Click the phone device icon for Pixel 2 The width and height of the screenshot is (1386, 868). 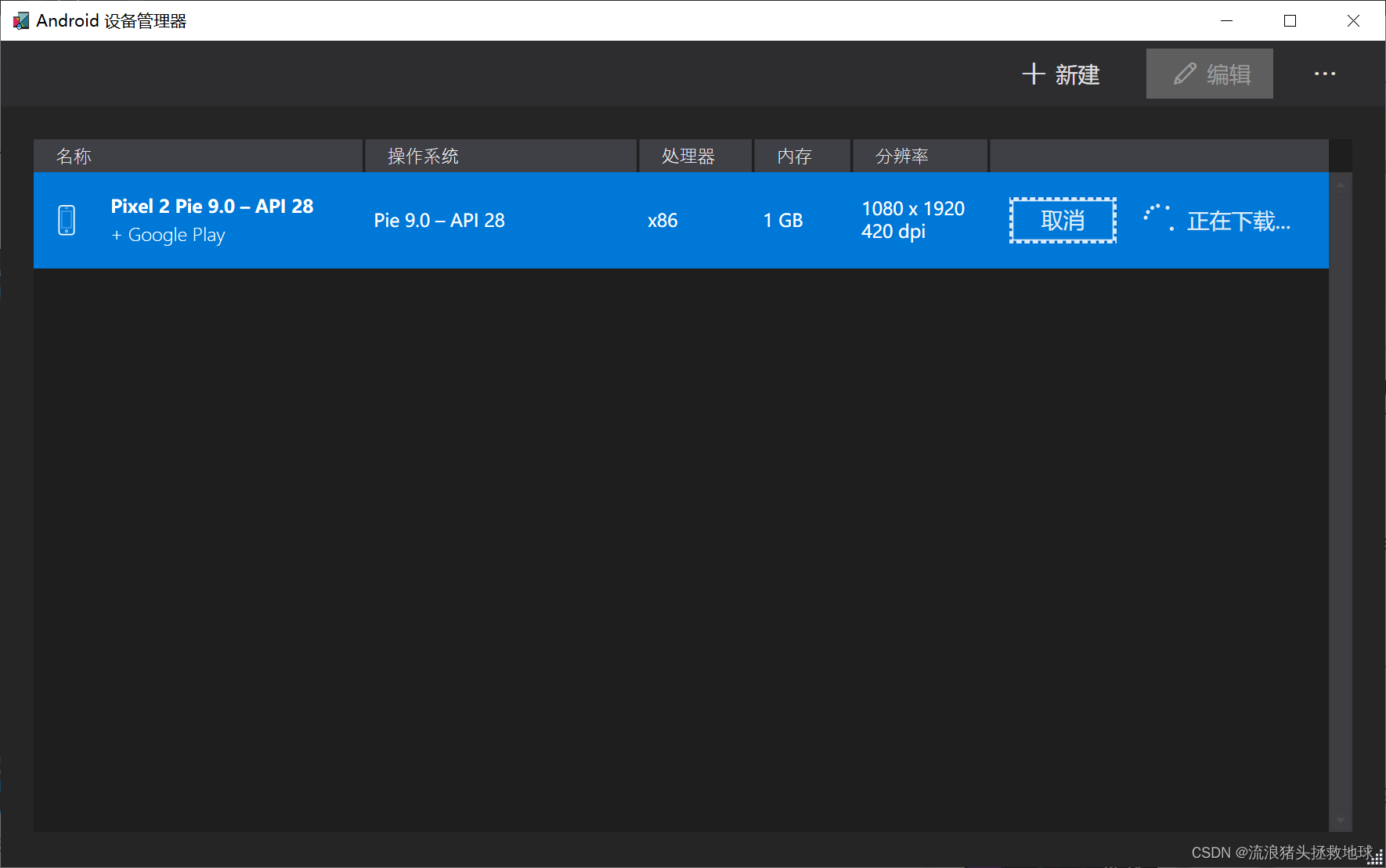[x=67, y=220]
